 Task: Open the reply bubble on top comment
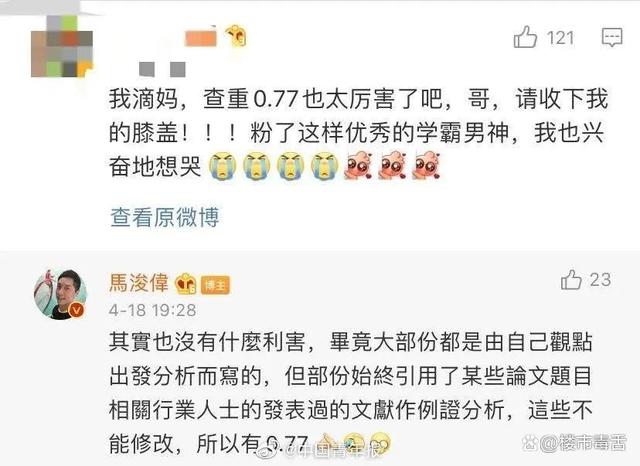click(x=612, y=37)
